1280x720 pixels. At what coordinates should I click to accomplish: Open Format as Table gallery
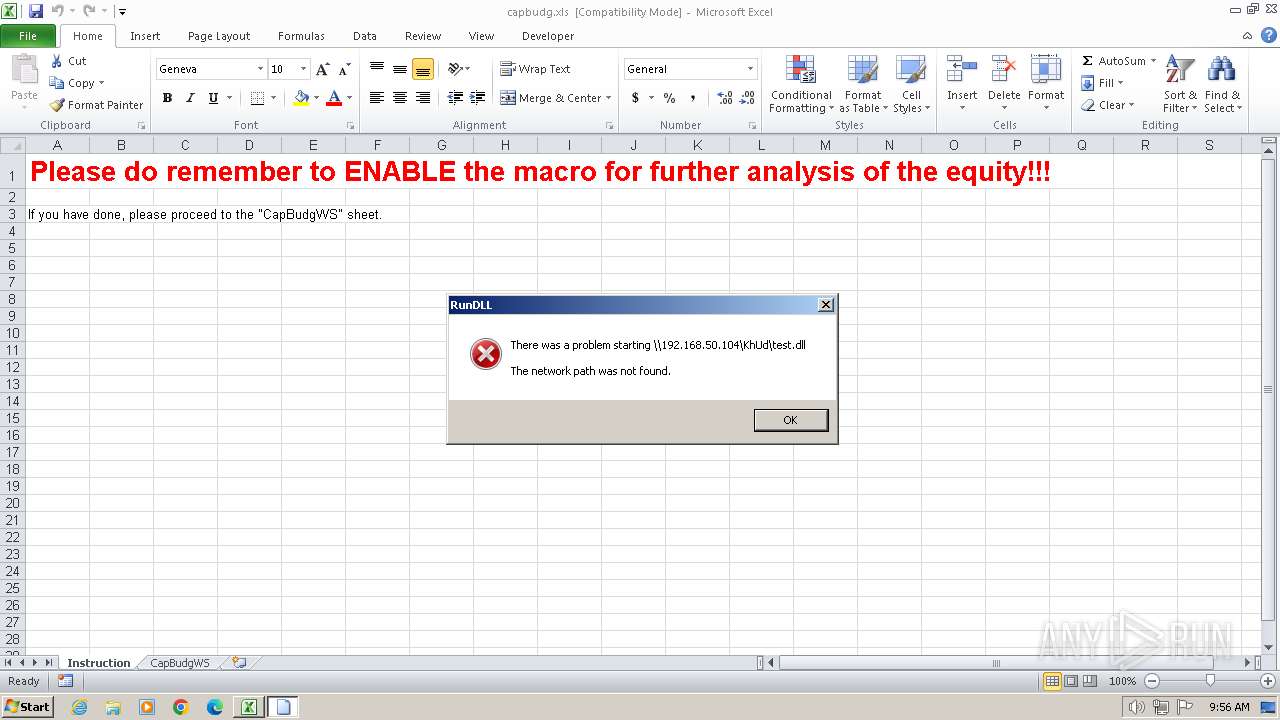[x=863, y=85]
